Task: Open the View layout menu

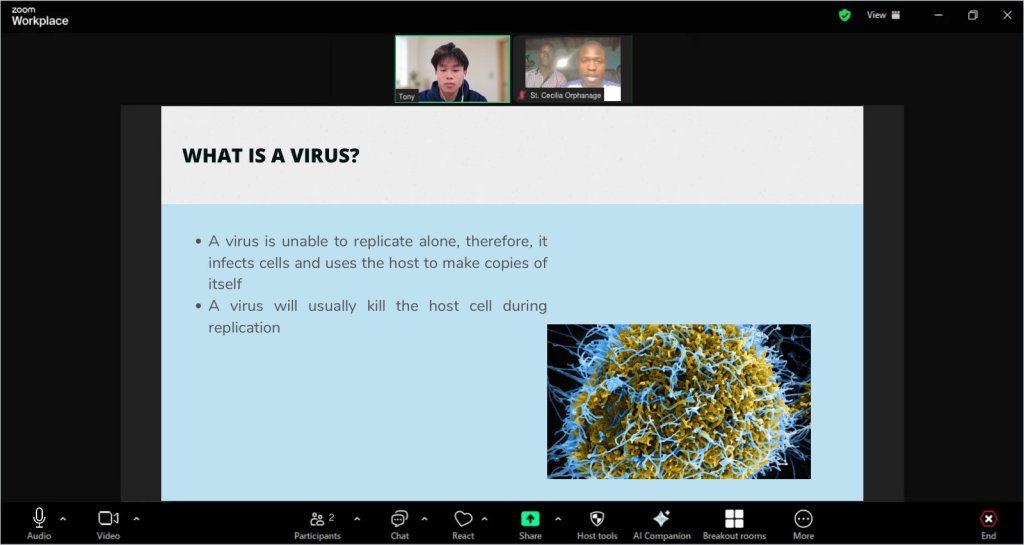Action: pyautogui.click(x=884, y=15)
